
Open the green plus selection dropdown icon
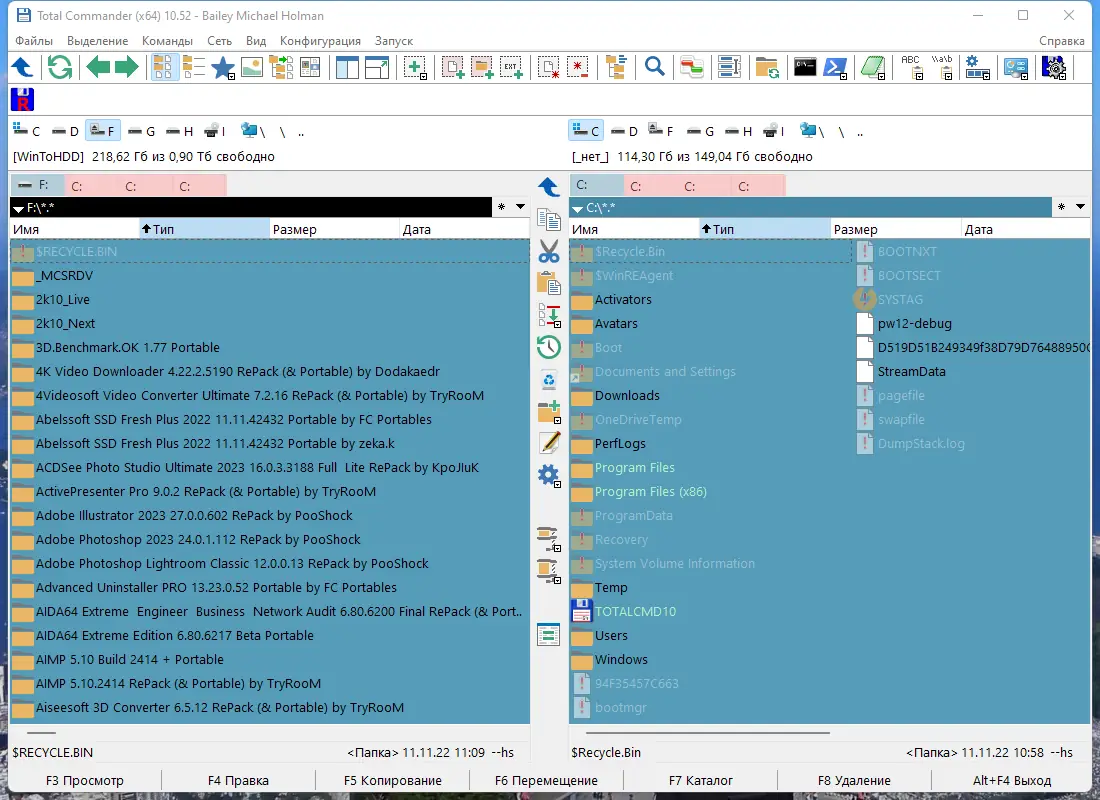click(415, 68)
